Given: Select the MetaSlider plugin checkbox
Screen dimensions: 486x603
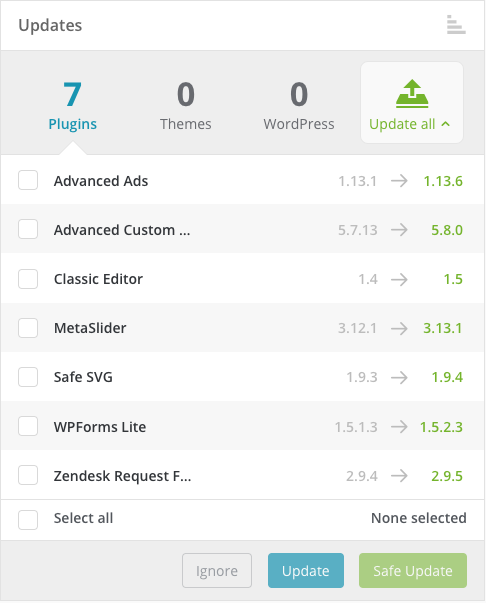Looking at the screenshot, I should (28, 328).
